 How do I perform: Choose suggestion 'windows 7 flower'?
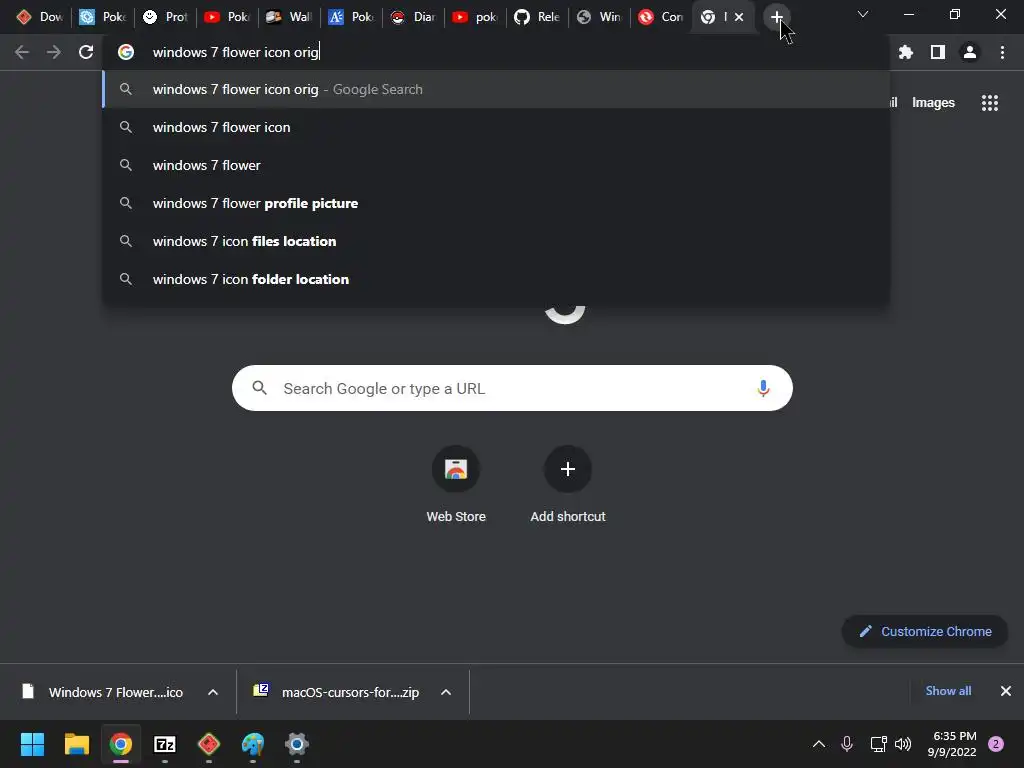pos(496,165)
